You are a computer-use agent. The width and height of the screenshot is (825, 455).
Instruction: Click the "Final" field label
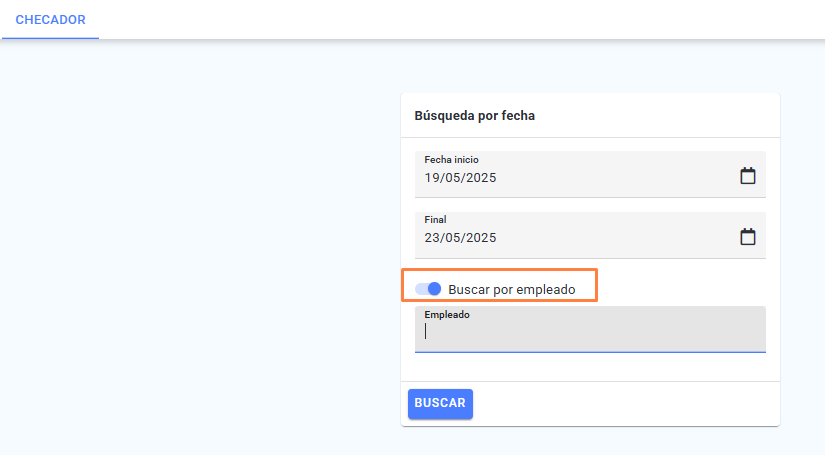click(435, 219)
